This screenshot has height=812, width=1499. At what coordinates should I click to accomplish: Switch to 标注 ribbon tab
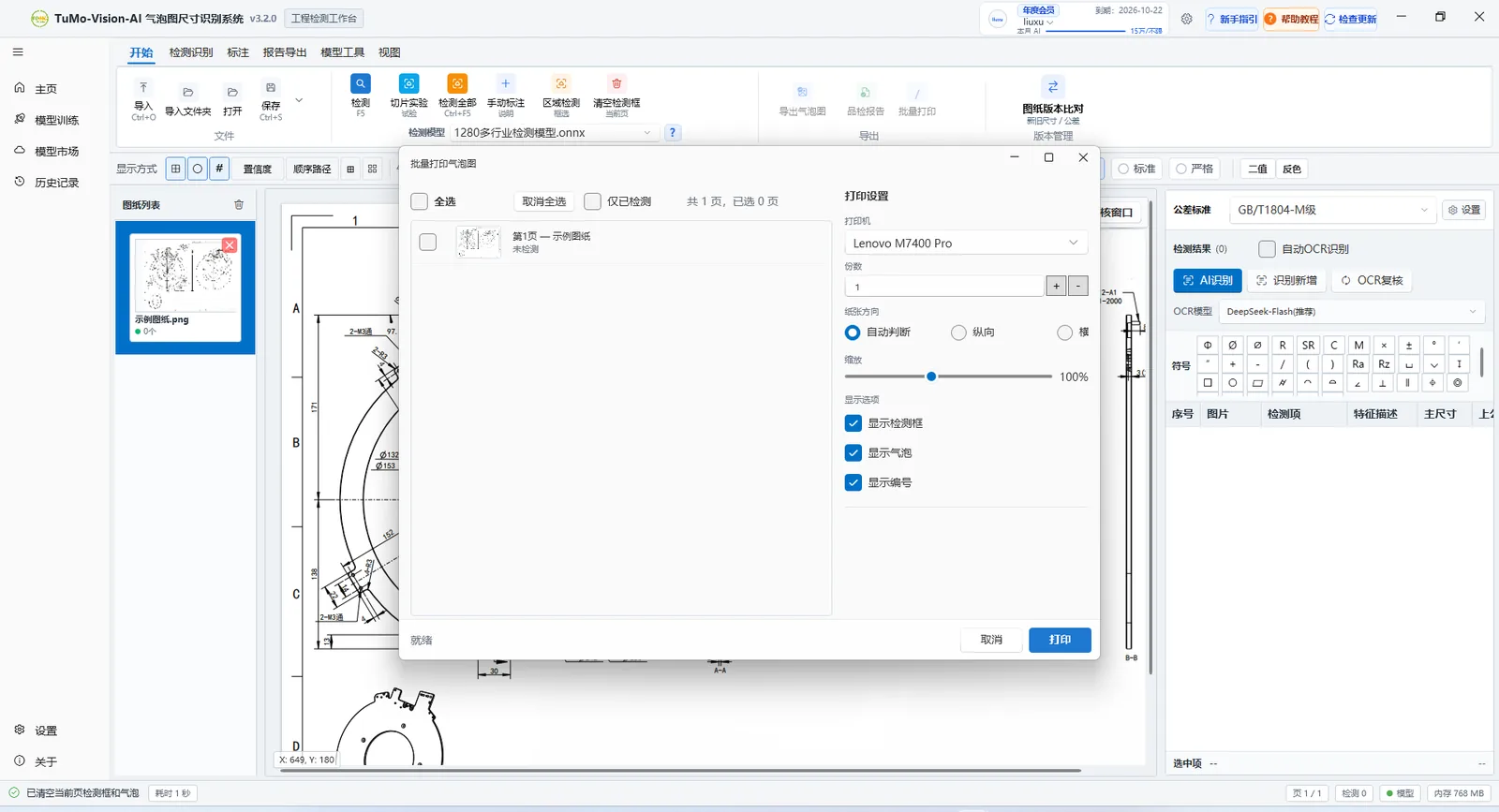coord(238,52)
